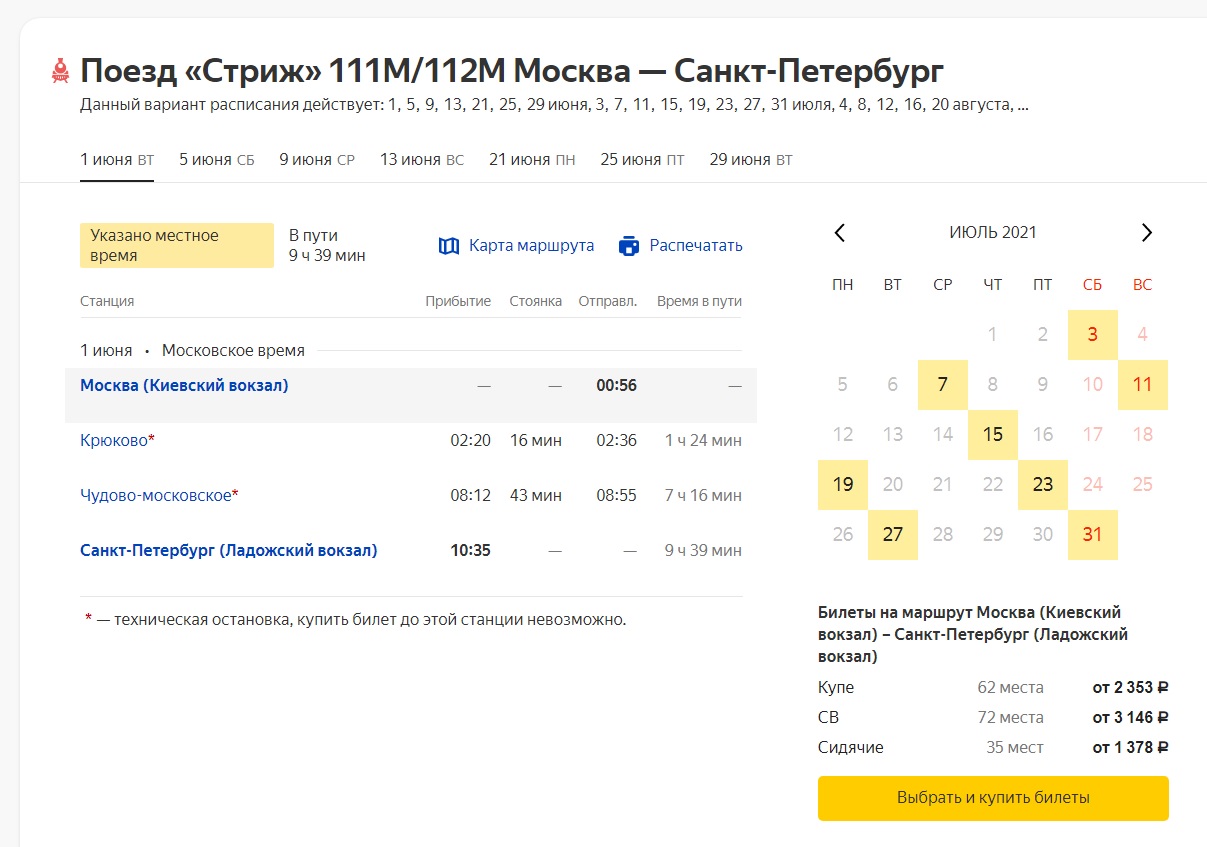Viewport: 1207px width, 847px height.
Task: Follow the Чудово-московское station link
Action: [x=156, y=495]
